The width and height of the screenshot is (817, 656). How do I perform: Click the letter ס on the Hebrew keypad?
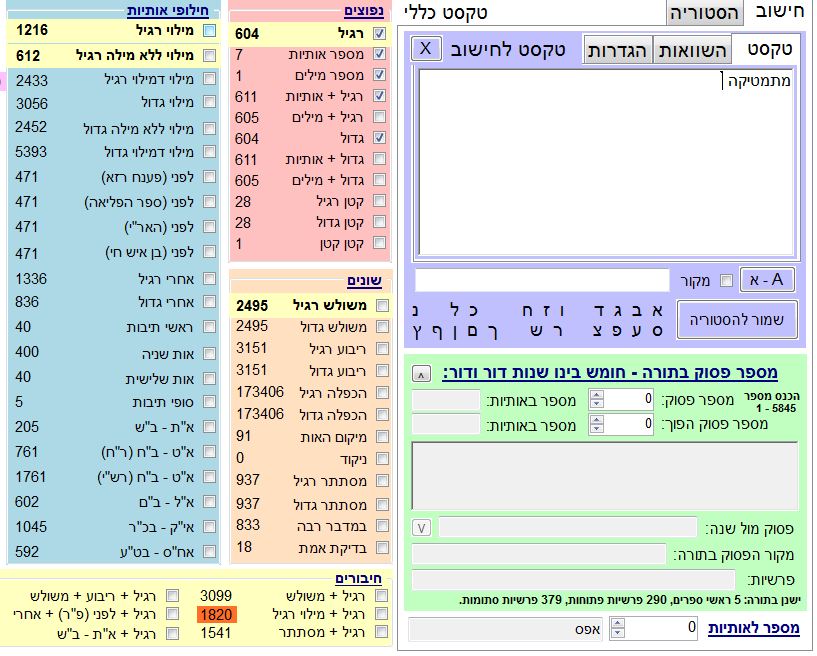pos(655,330)
